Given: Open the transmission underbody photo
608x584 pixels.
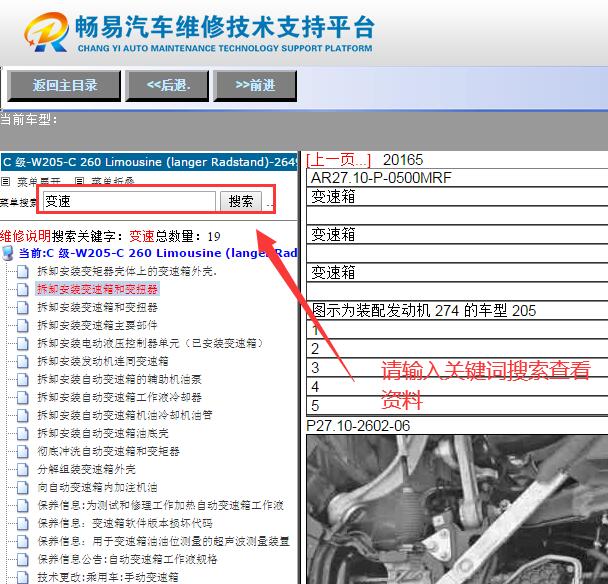Looking at the screenshot, I should [457, 510].
